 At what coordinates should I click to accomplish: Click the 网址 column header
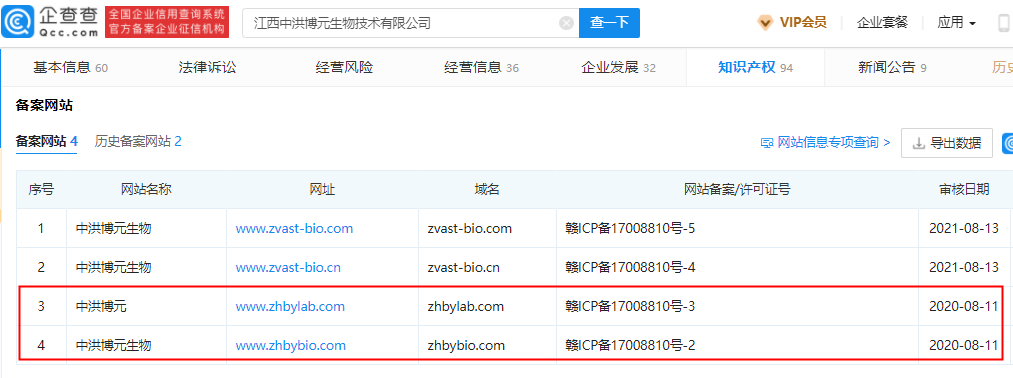tap(322, 189)
